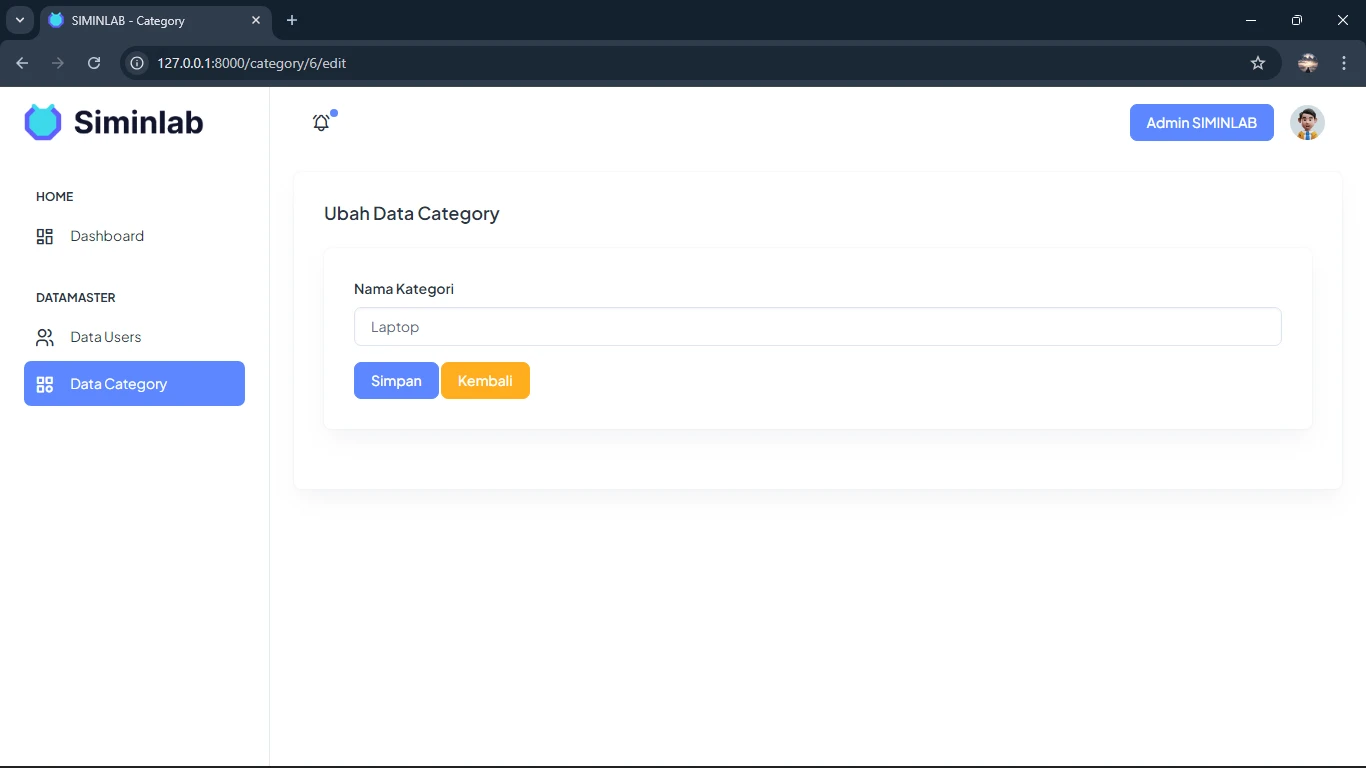Open the Dashboard menu item

pyautogui.click(x=107, y=237)
